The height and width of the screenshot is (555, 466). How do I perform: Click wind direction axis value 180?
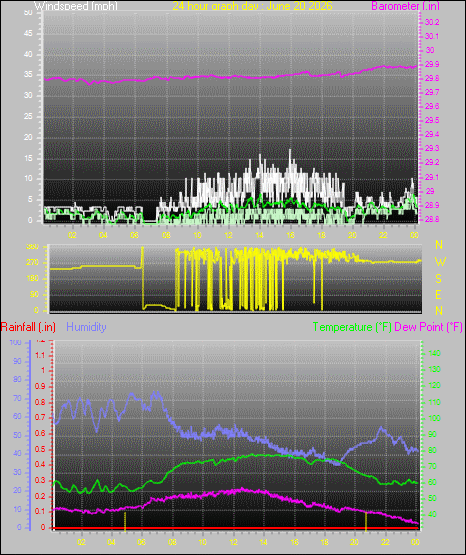(x=33, y=279)
